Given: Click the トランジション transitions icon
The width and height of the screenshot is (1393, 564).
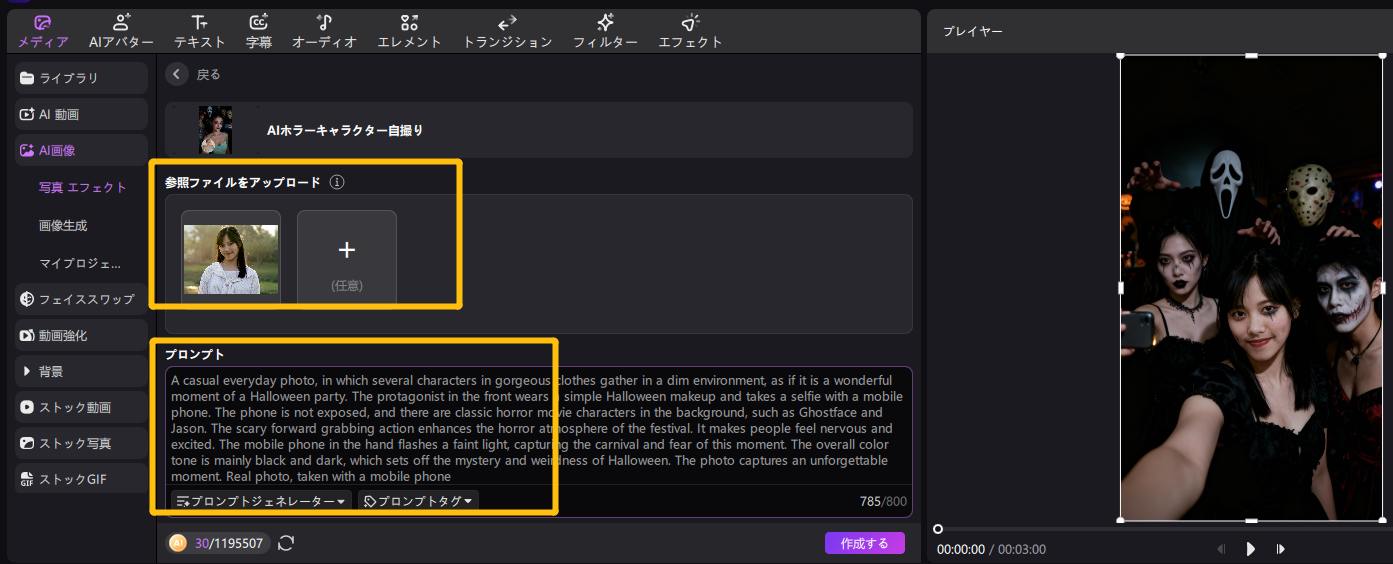Looking at the screenshot, I should [x=507, y=23].
